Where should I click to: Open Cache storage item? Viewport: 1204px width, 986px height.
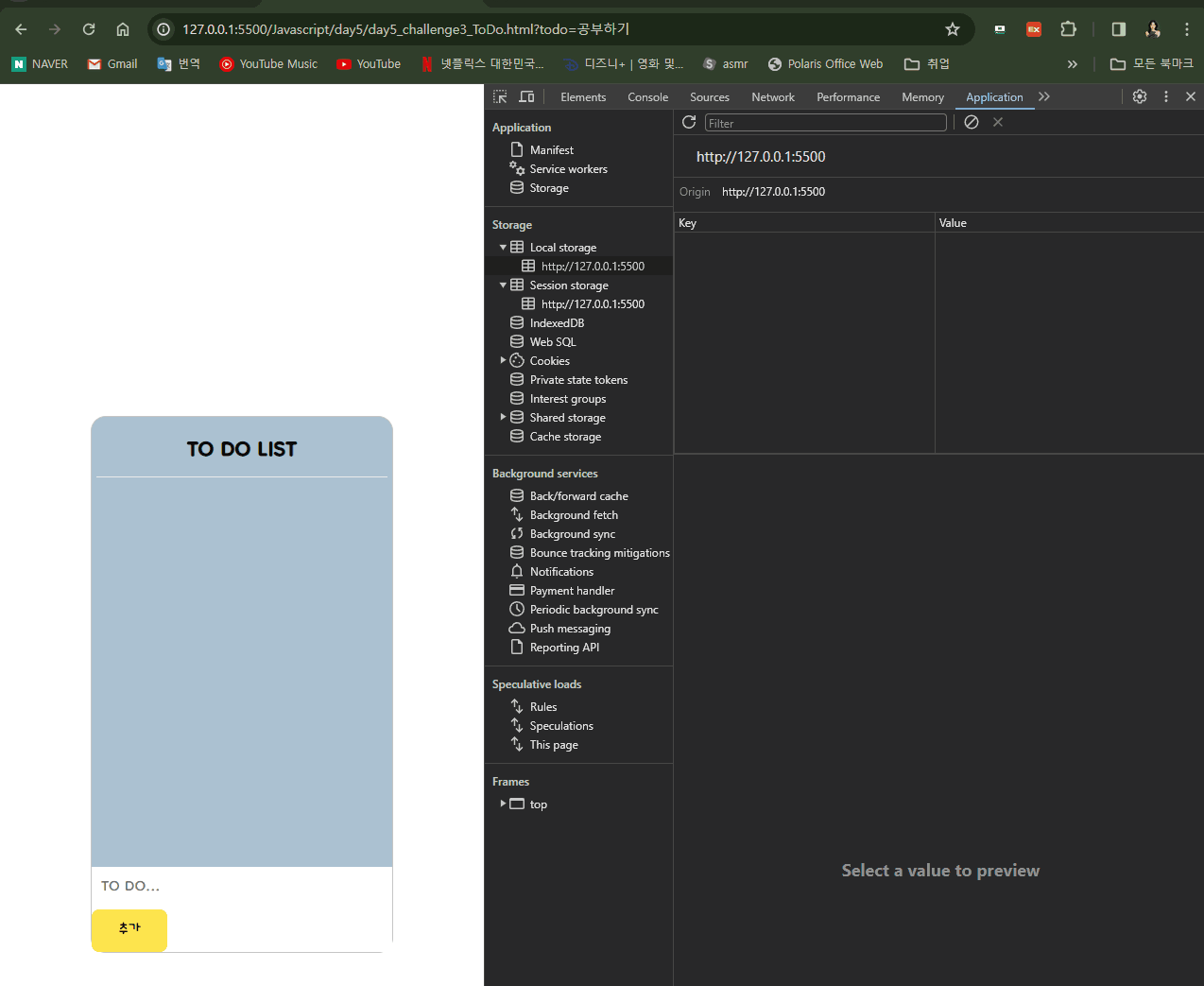565,437
